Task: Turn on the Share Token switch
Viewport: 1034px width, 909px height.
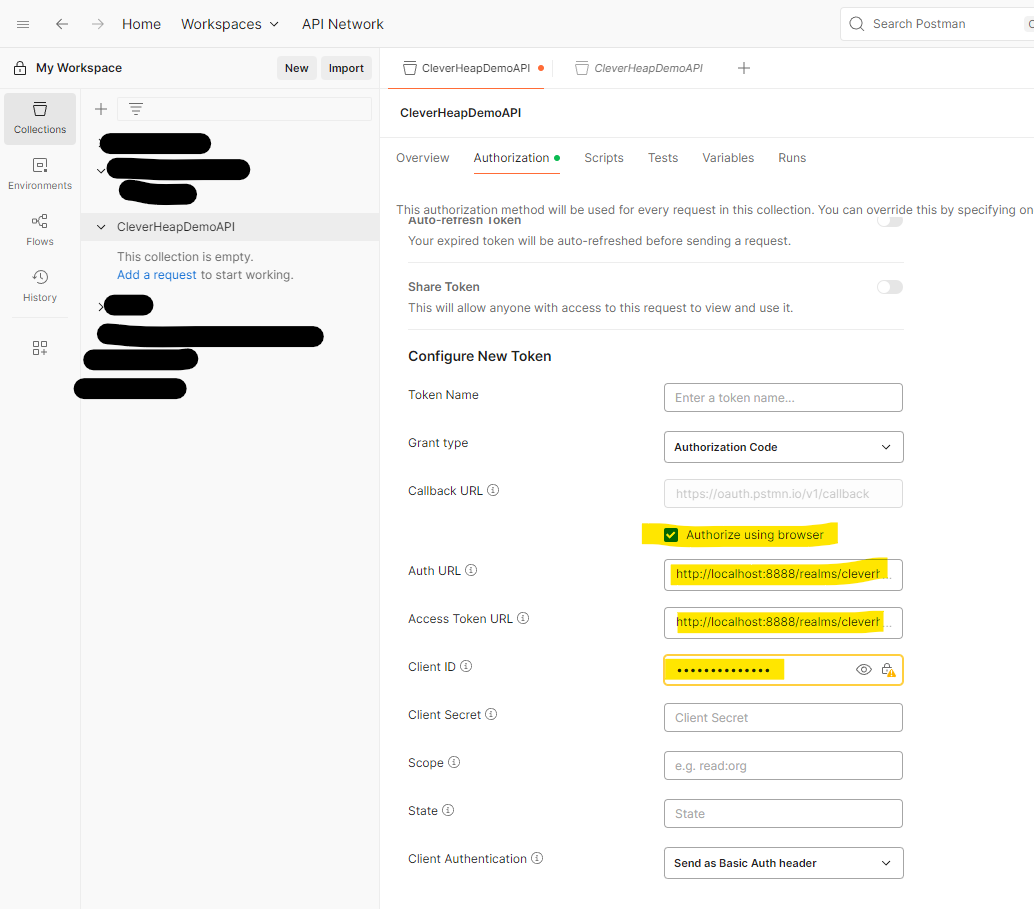Action: click(889, 287)
